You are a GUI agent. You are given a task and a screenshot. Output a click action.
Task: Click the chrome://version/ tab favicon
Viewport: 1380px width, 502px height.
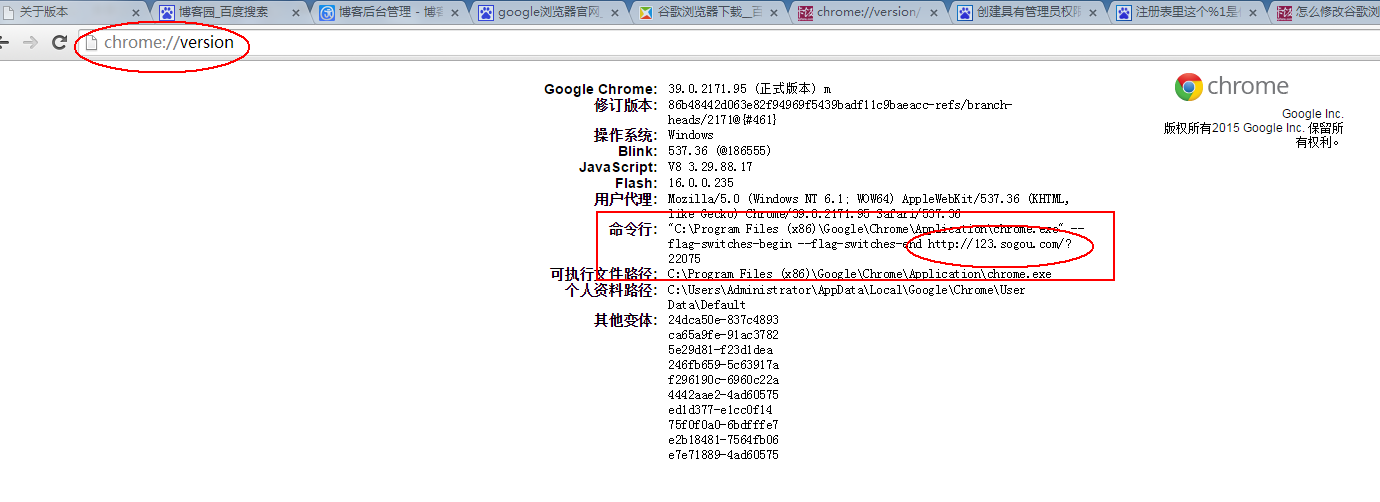[x=806, y=13]
